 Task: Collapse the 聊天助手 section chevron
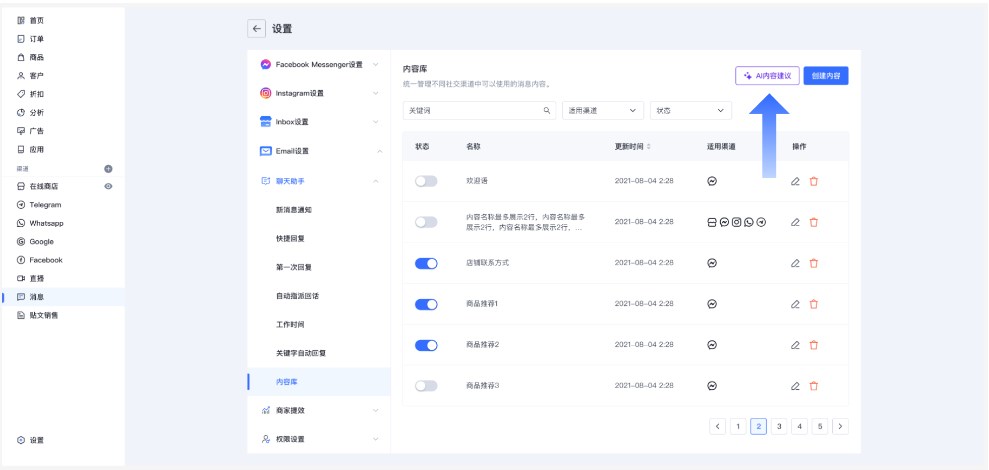[x=376, y=181]
